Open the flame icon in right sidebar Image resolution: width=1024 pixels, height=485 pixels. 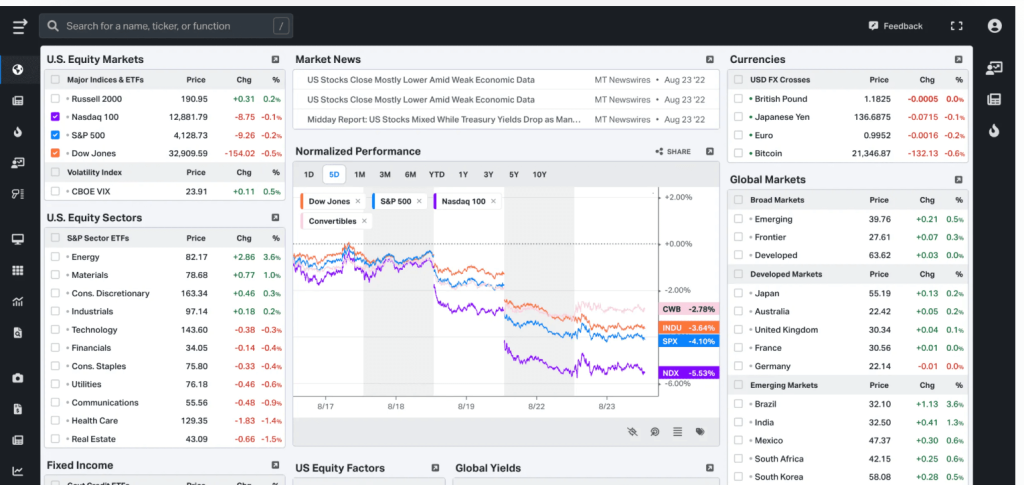point(994,131)
